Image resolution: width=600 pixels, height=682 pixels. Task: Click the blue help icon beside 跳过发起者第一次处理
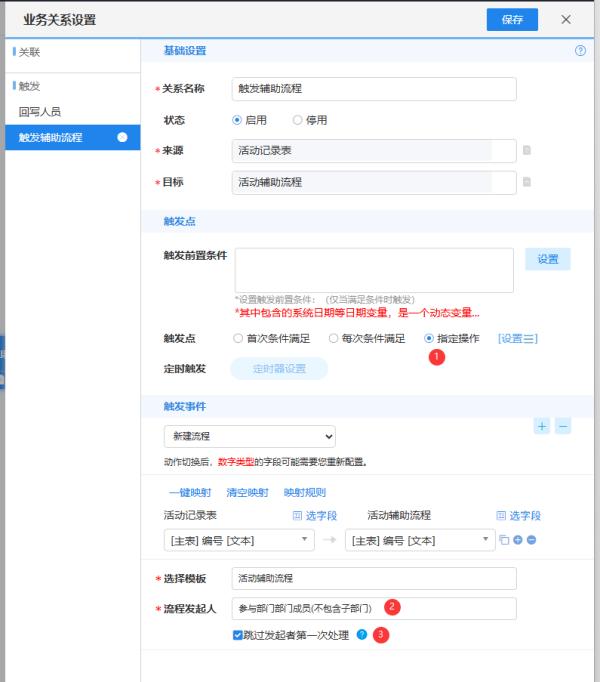tap(361, 634)
